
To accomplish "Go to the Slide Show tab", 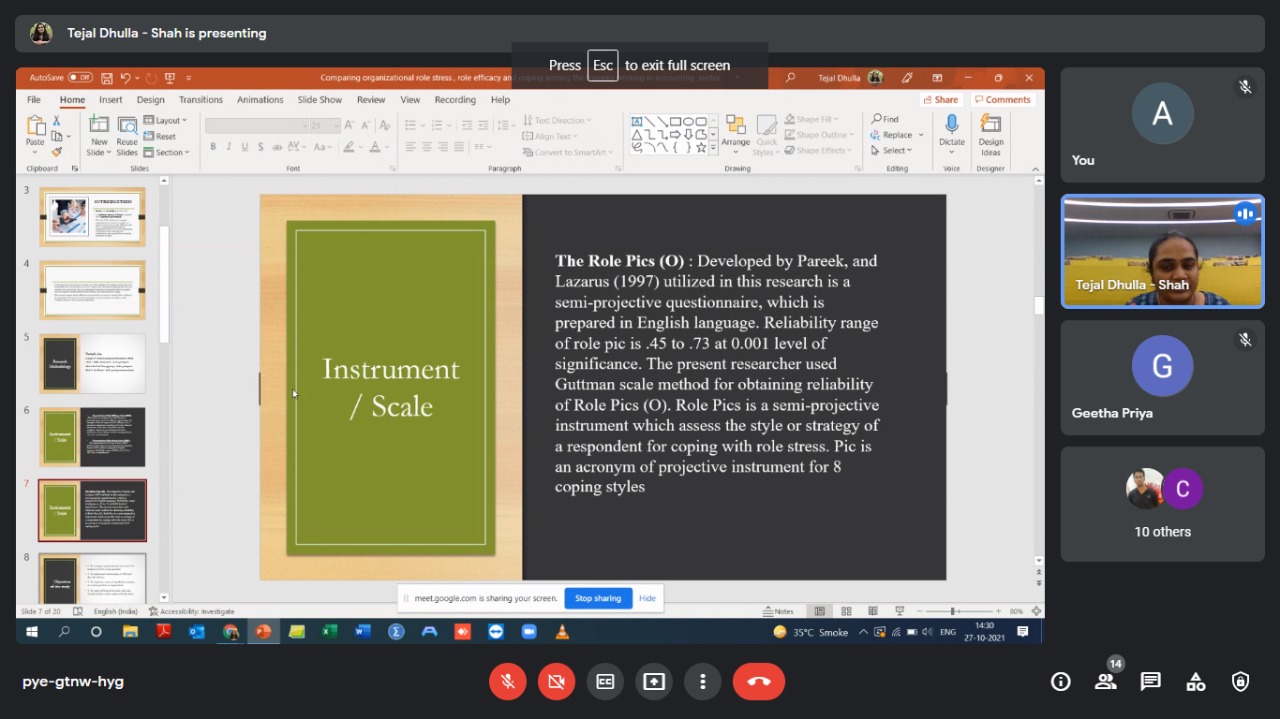I will [x=320, y=100].
